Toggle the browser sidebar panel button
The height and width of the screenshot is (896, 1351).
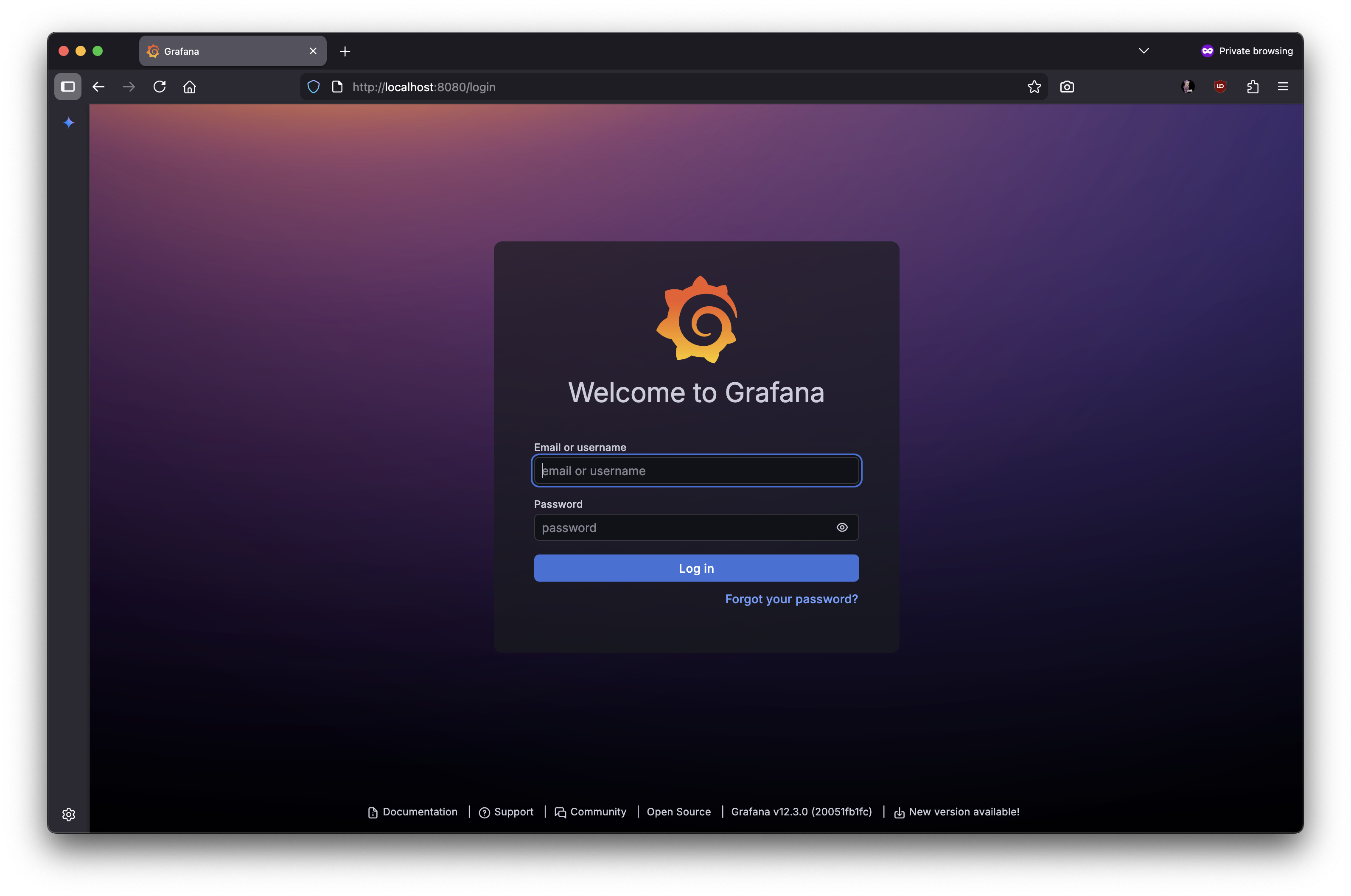click(68, 87)
